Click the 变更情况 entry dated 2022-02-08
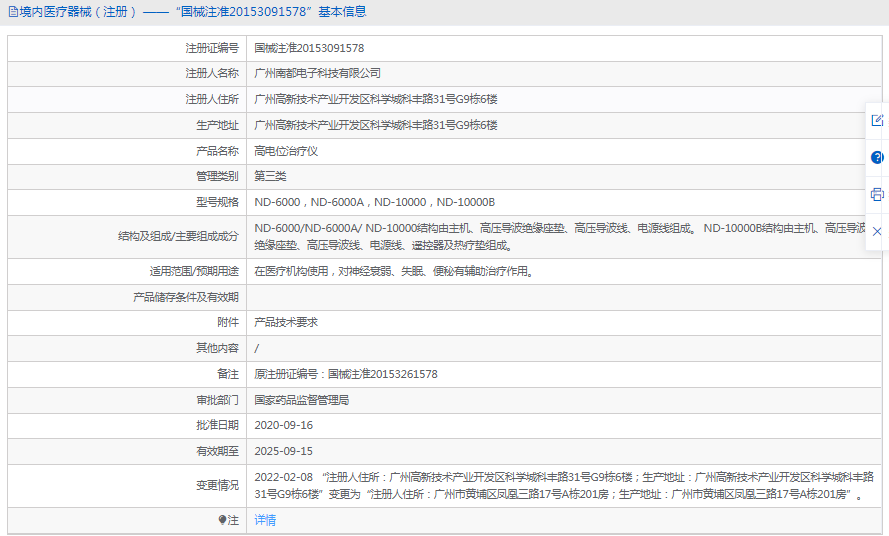This screenshot has width=889, height=536. click(564, 486)
